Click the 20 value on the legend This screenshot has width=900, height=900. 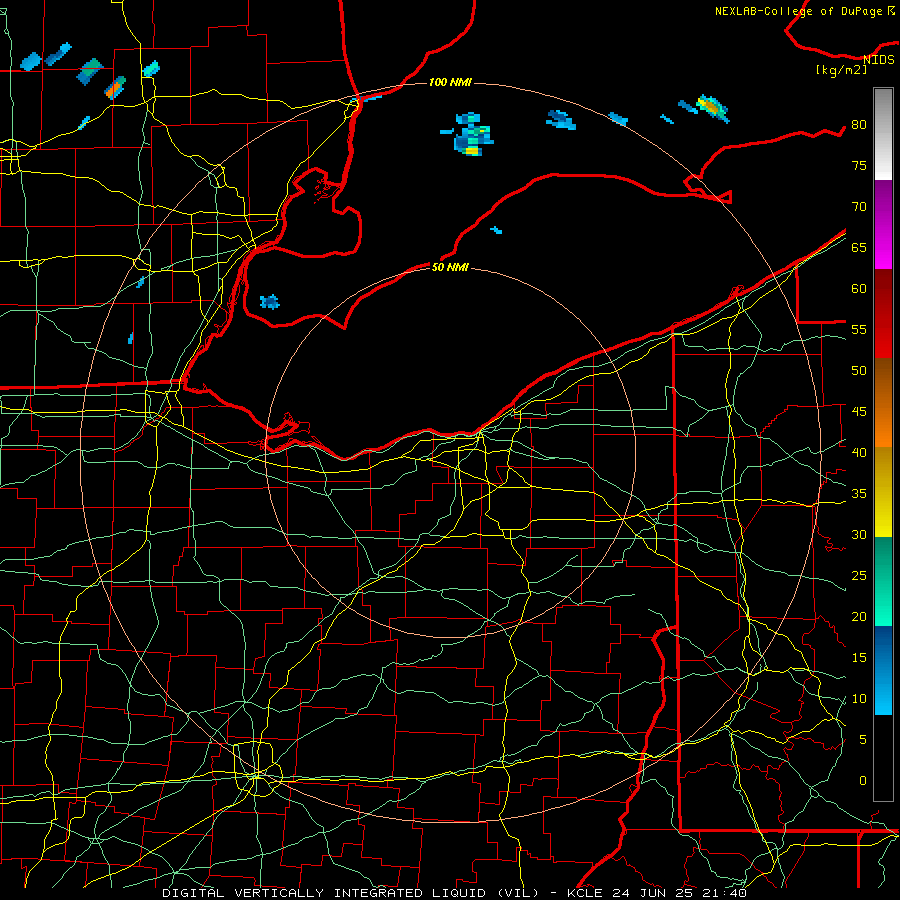tap(859, 616)
